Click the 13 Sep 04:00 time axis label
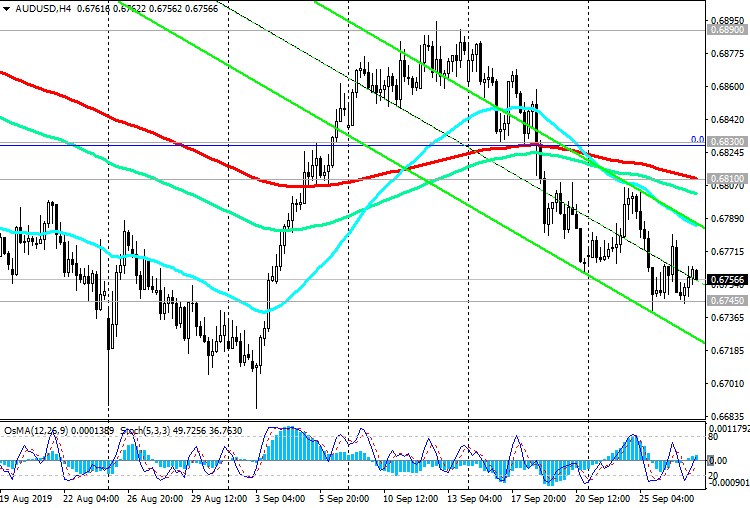This screenshot has height=508, width=750. click(x=474, y=498)
